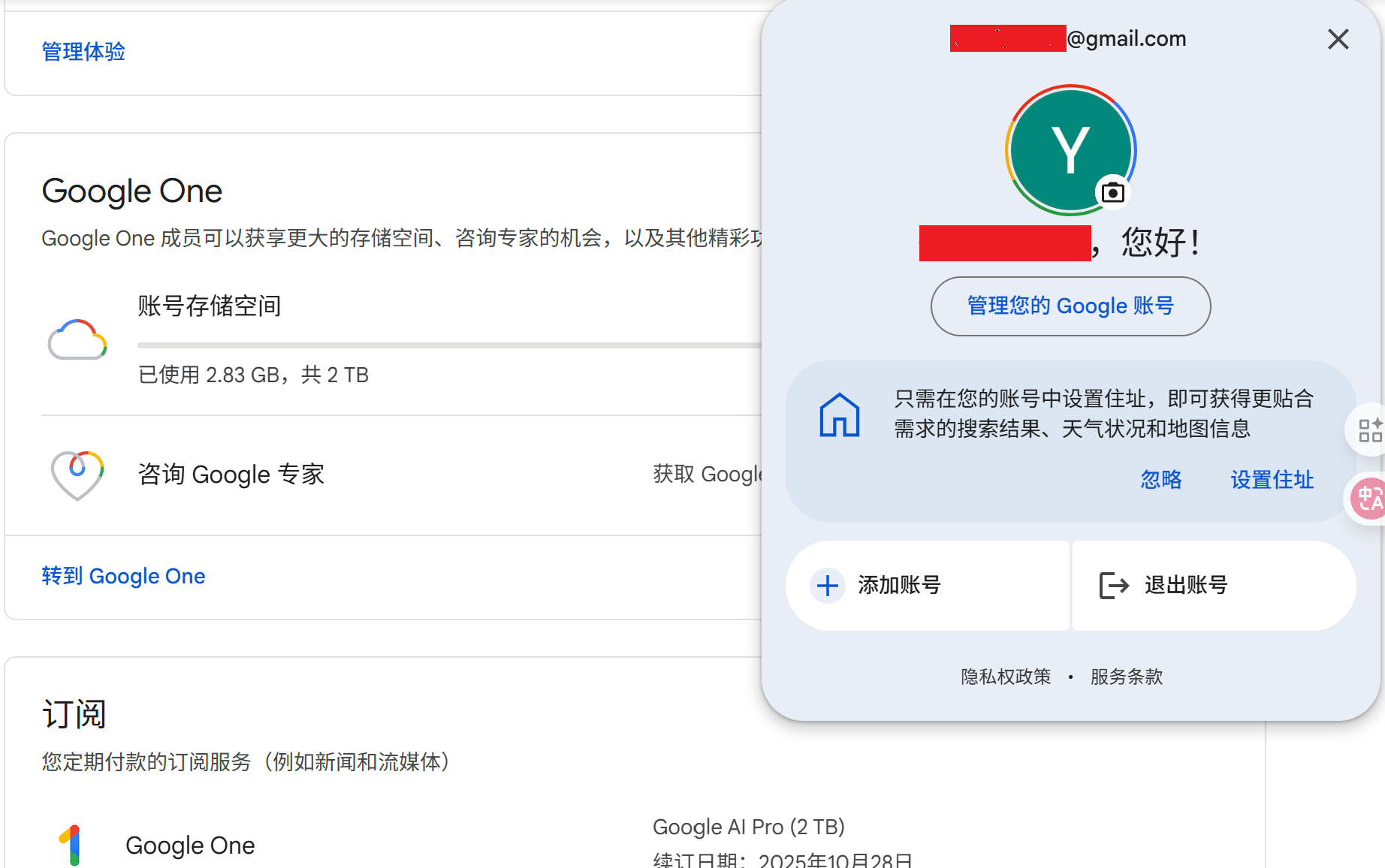
Task: Select 退出账号 to sign out
Action: 1214,586
